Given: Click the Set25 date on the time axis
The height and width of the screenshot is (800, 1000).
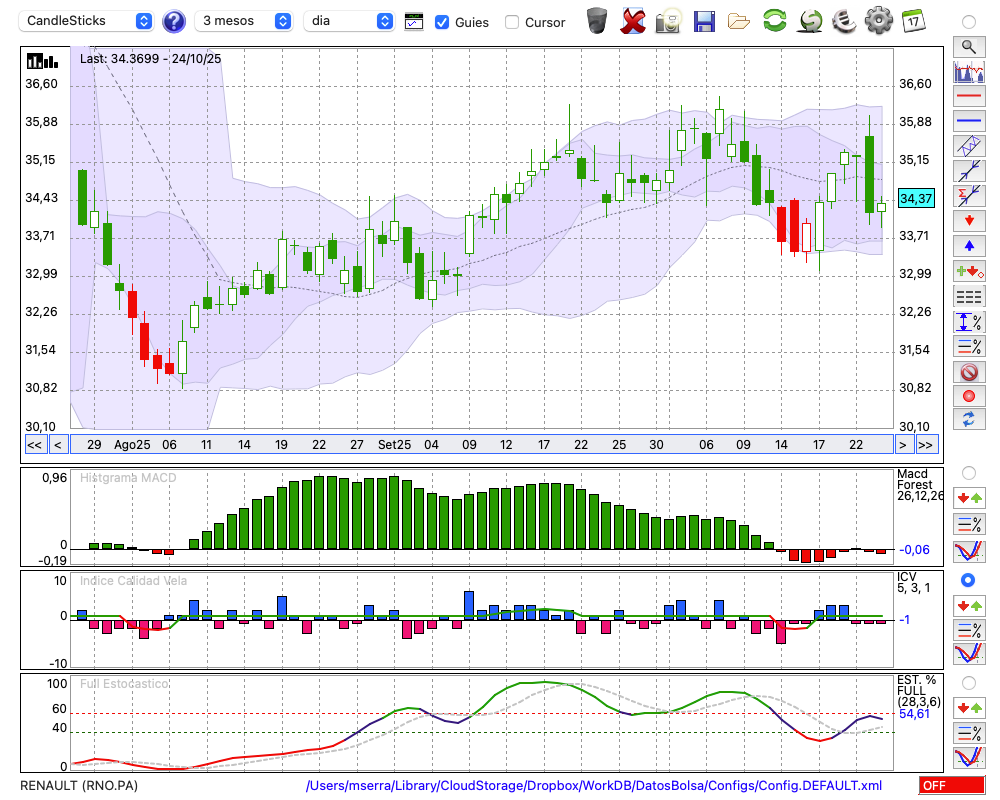Looking at the screenshot, I should click(x=394, y=445).
